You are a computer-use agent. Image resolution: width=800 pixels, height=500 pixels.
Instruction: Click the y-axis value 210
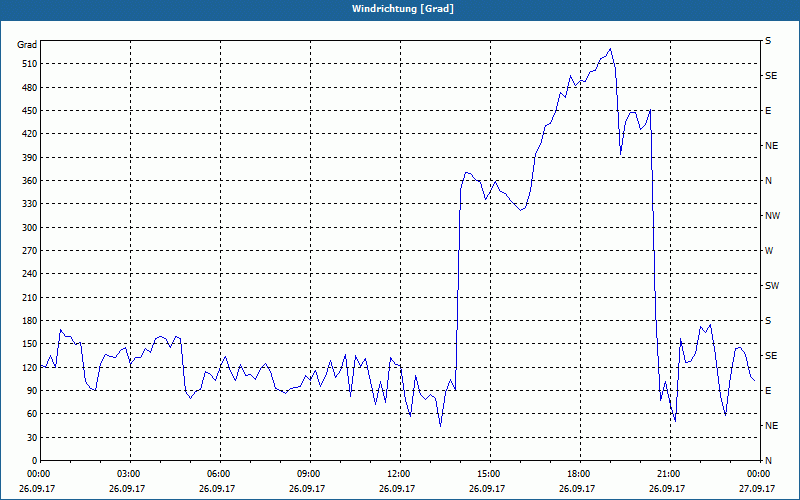(x=30, y=297)
